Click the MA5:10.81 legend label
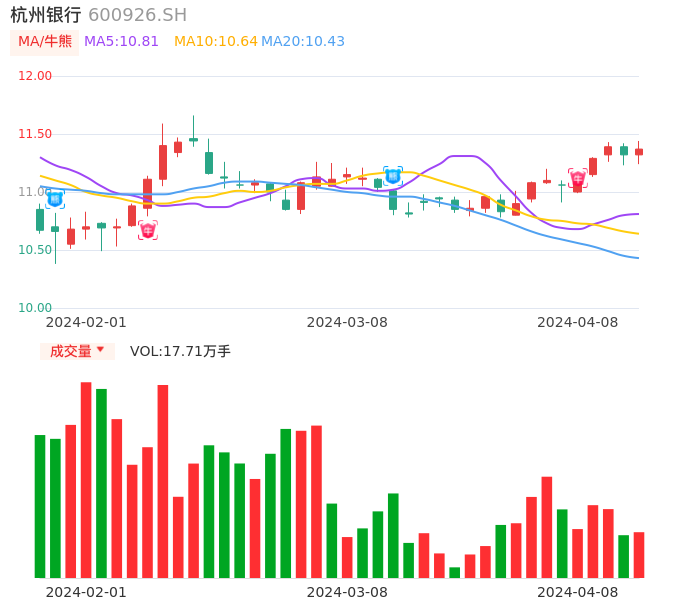This screenshot has width=686, height=606. [121, 42]
